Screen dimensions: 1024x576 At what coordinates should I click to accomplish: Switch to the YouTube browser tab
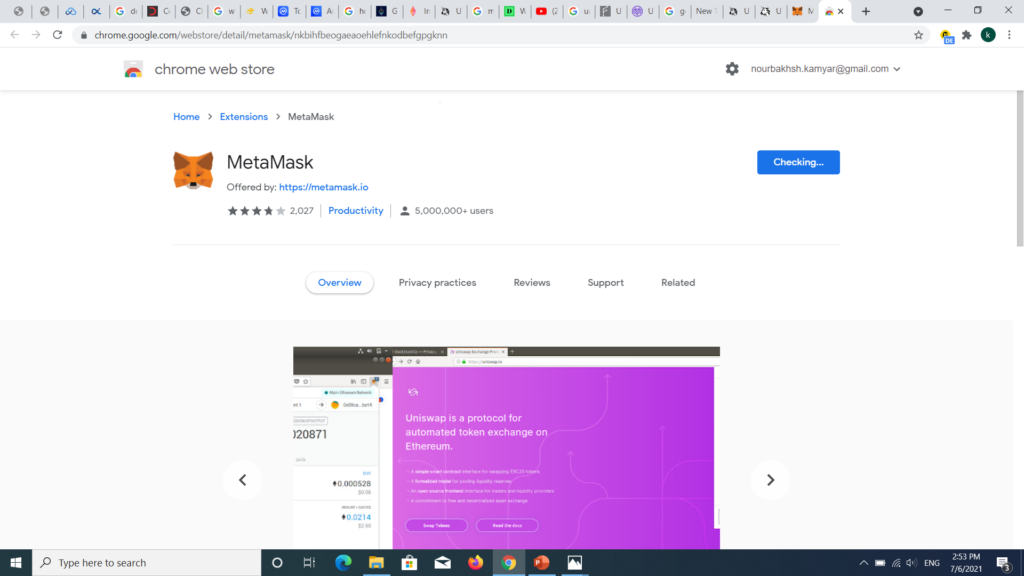[546, 11]
